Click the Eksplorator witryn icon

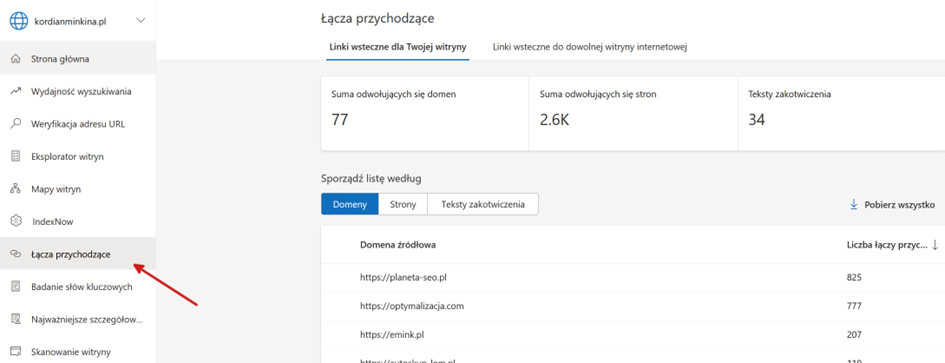pos(16,156)
